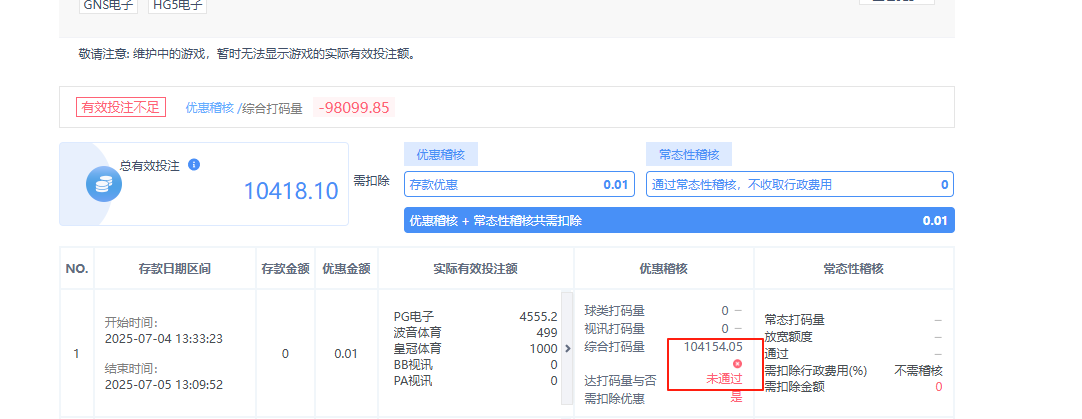Select the 常态性稽核 section tab

(x=689, y=154)
